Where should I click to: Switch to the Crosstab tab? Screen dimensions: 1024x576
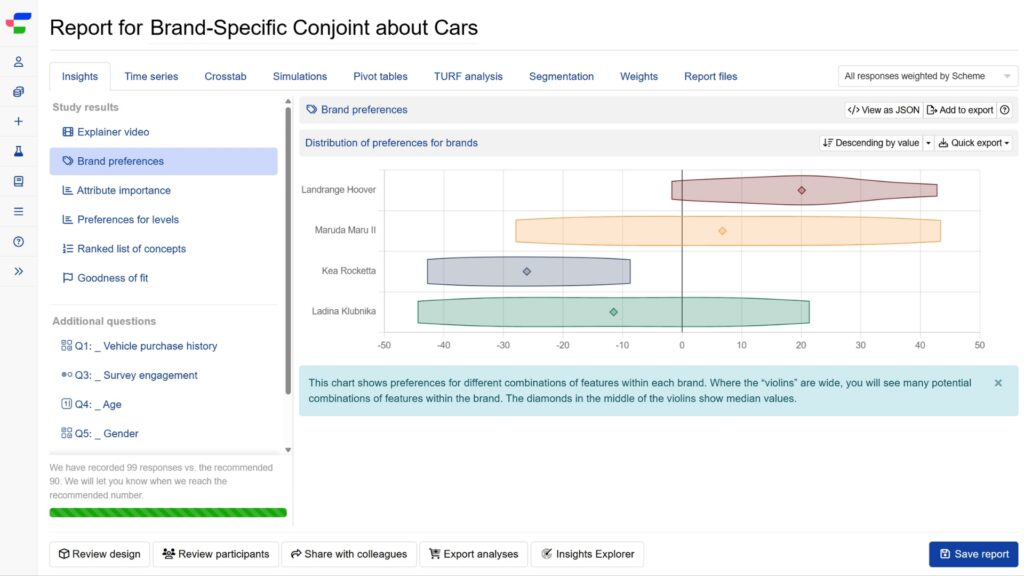coord(225,76)
